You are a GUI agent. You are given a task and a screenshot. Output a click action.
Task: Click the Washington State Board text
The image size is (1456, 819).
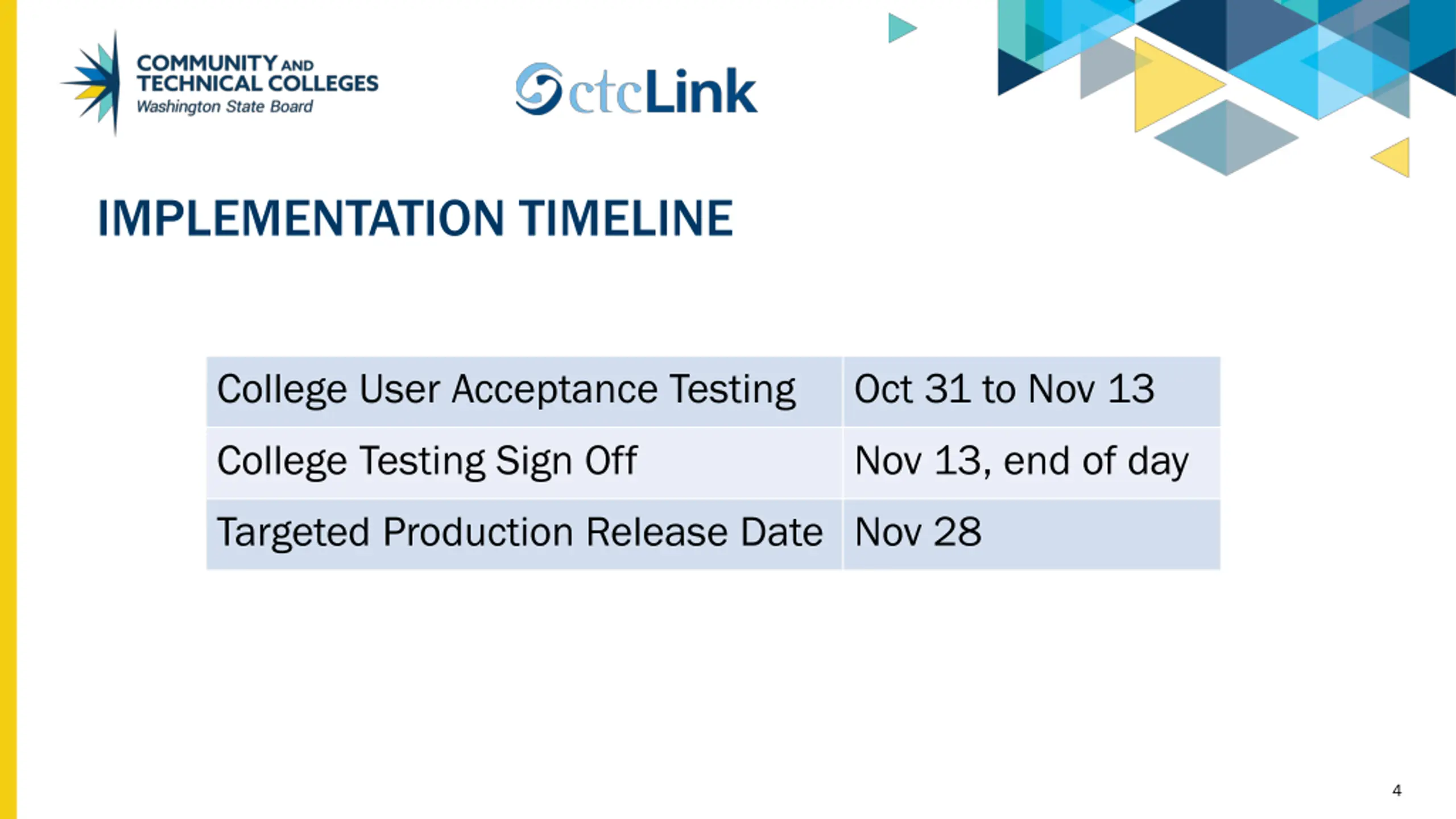[x=225, y=107]
